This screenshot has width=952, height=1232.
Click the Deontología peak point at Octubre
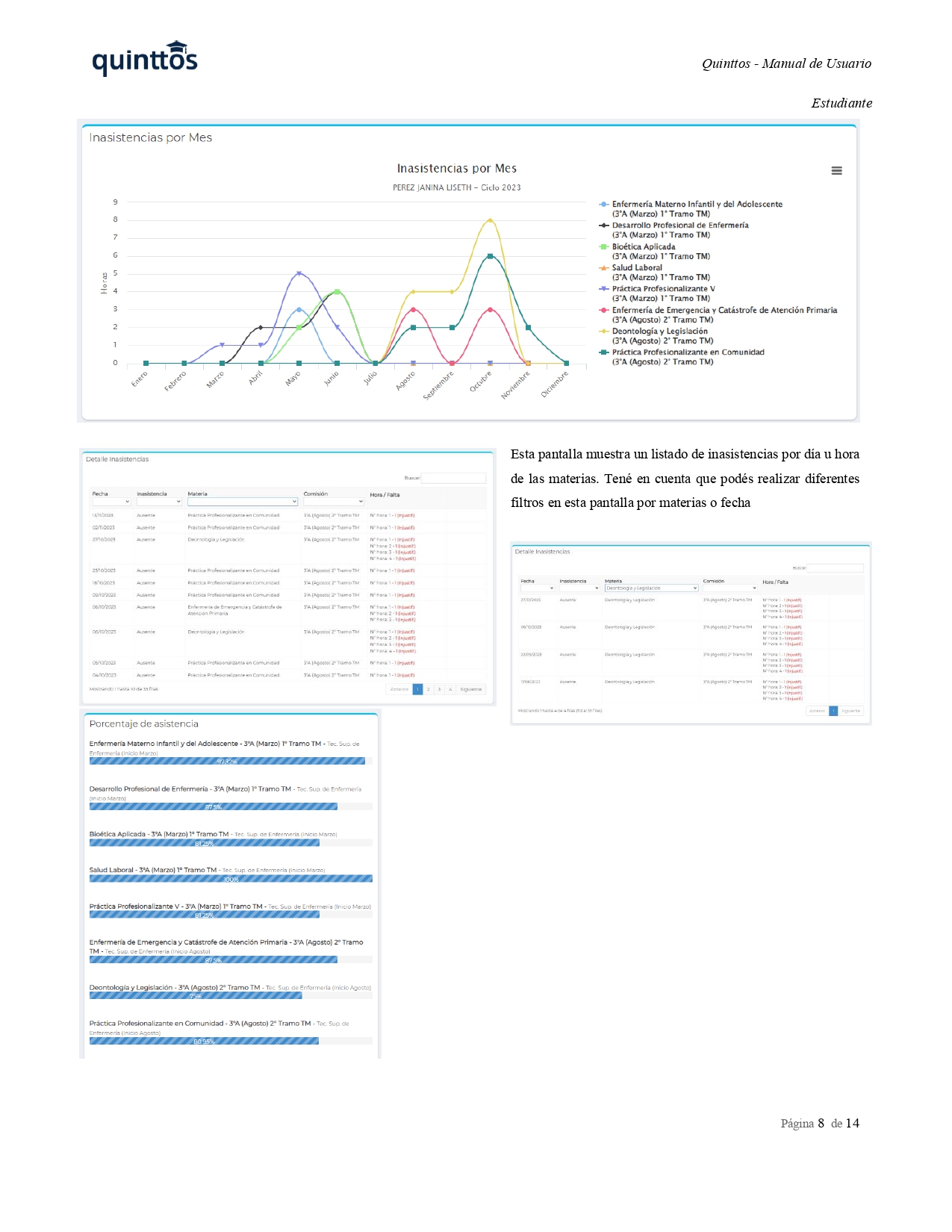[490, 220]
